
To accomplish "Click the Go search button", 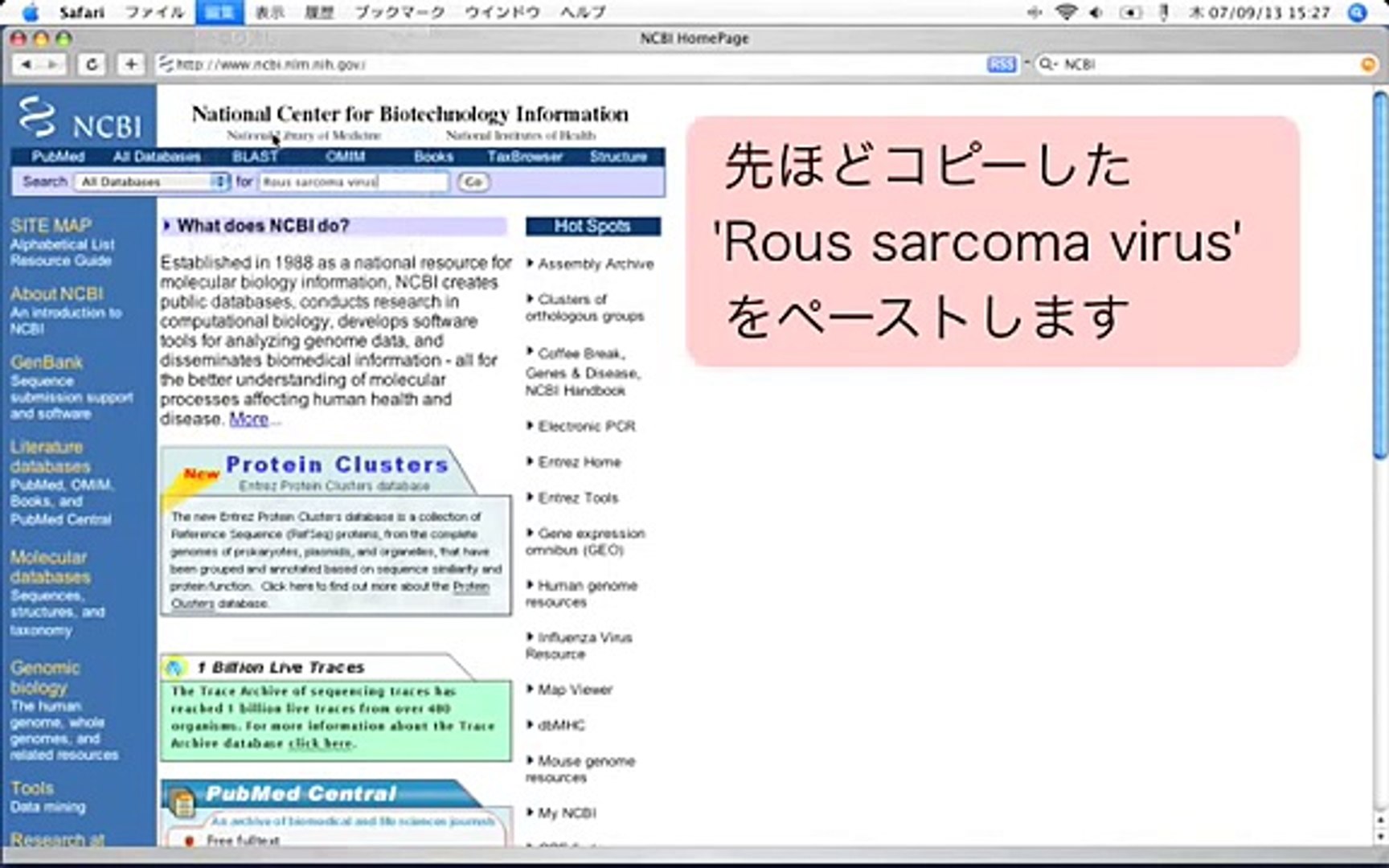I will [473, 182].
